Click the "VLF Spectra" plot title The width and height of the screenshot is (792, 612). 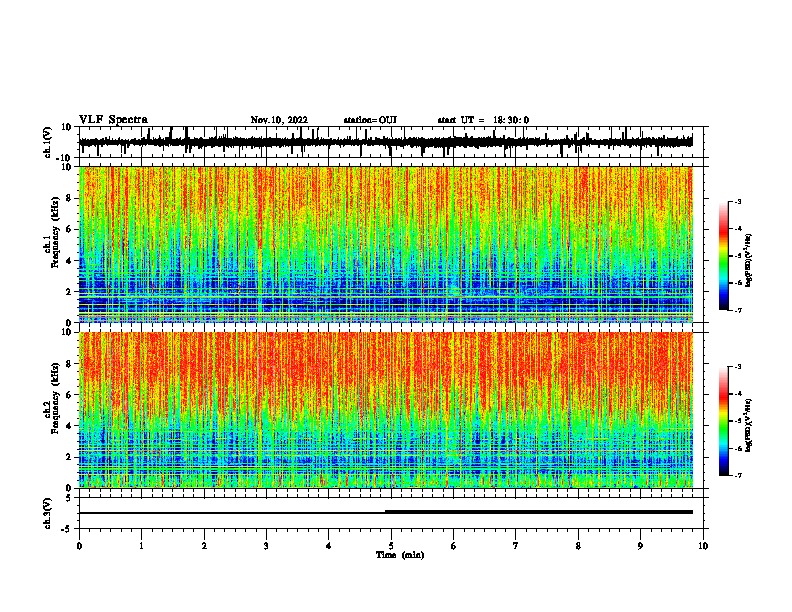(x=113, y=120)
